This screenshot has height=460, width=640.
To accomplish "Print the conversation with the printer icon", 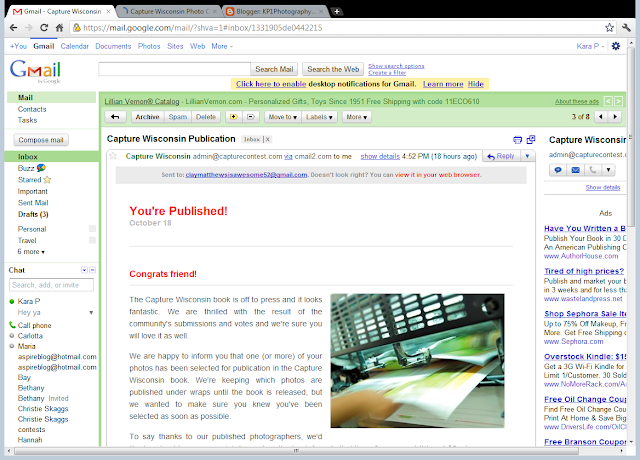I will [517, 140].
